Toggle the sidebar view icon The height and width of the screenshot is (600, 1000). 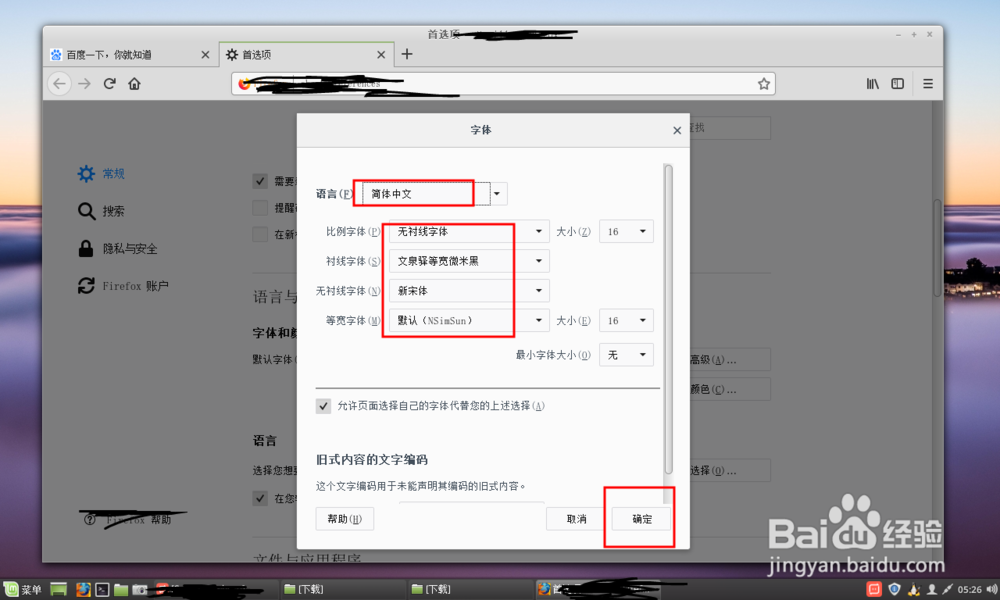click(899, 84)
